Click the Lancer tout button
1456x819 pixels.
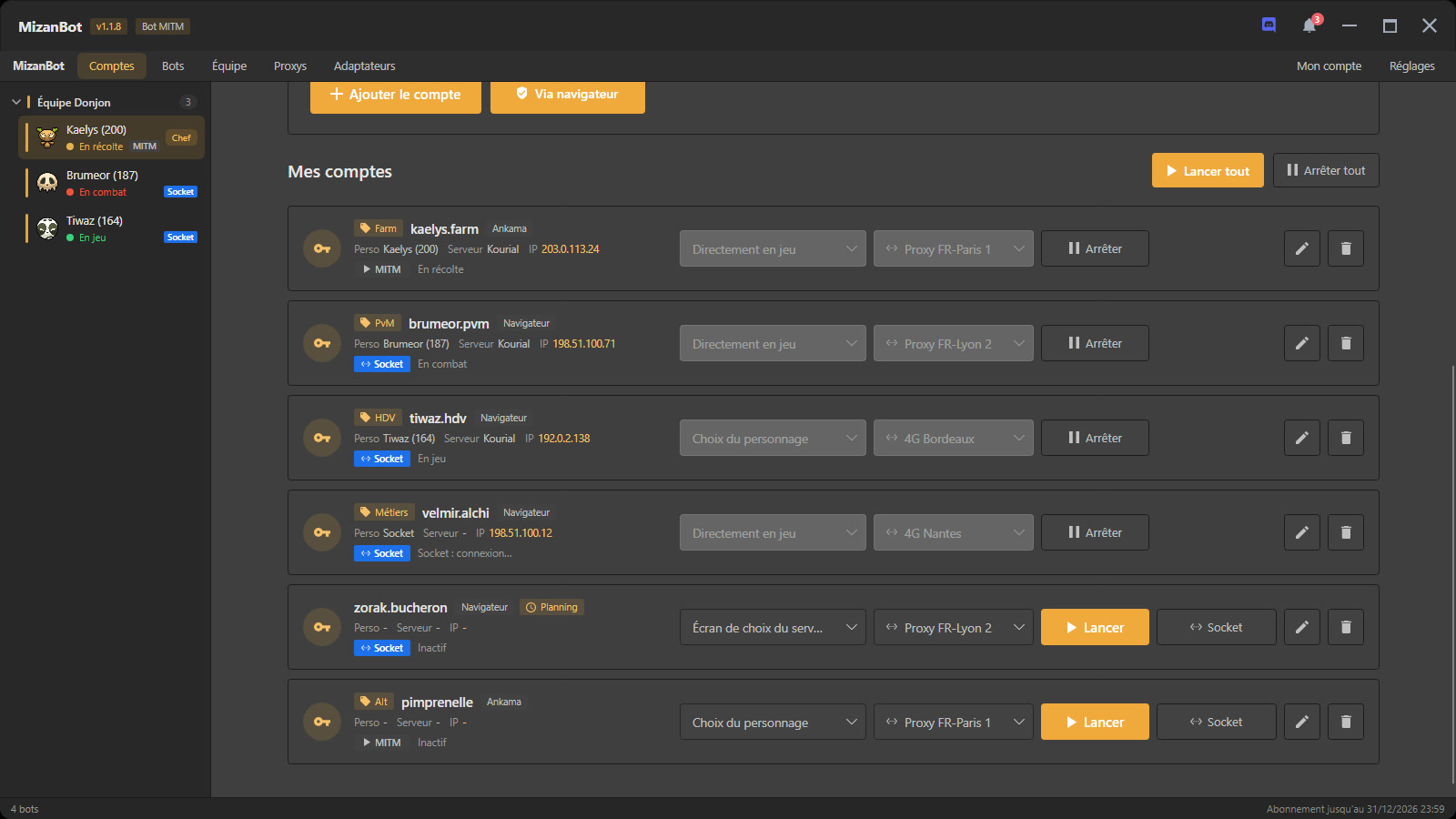point(1208,170)
